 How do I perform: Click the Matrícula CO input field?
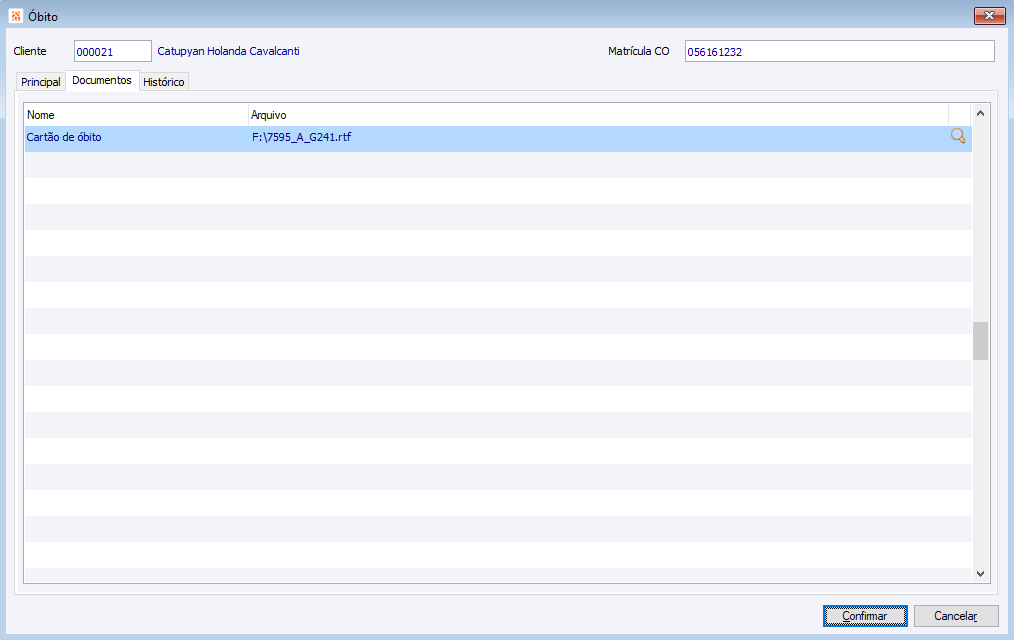tap(839, 52)
